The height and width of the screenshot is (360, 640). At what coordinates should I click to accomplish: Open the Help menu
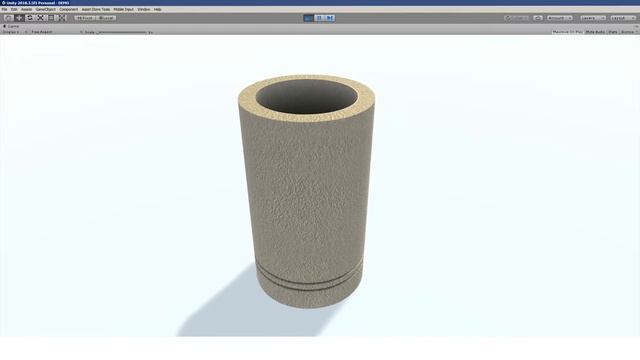point(158,9)
